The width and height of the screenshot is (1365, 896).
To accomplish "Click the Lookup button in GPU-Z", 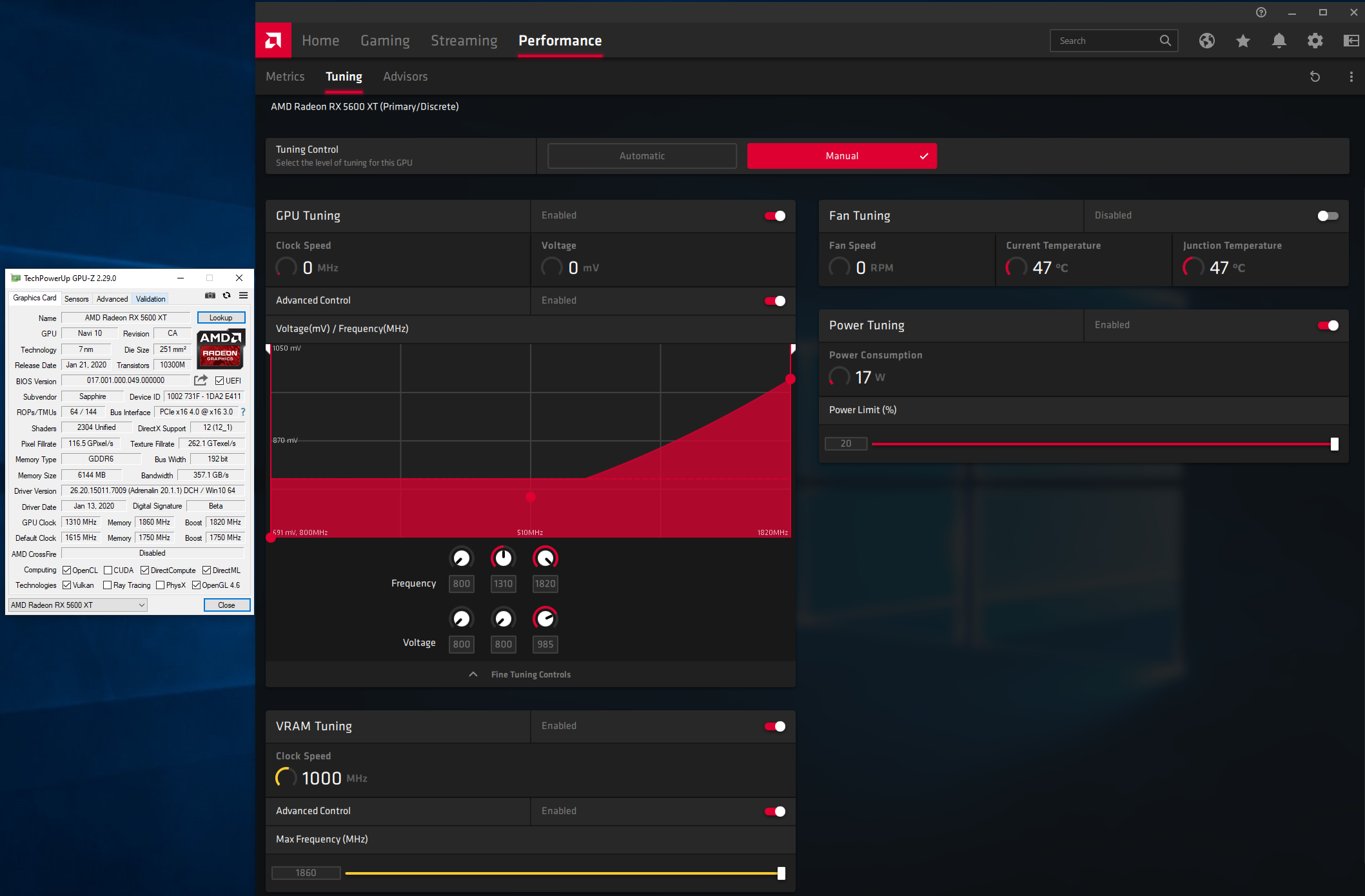I will pos(221,318).
